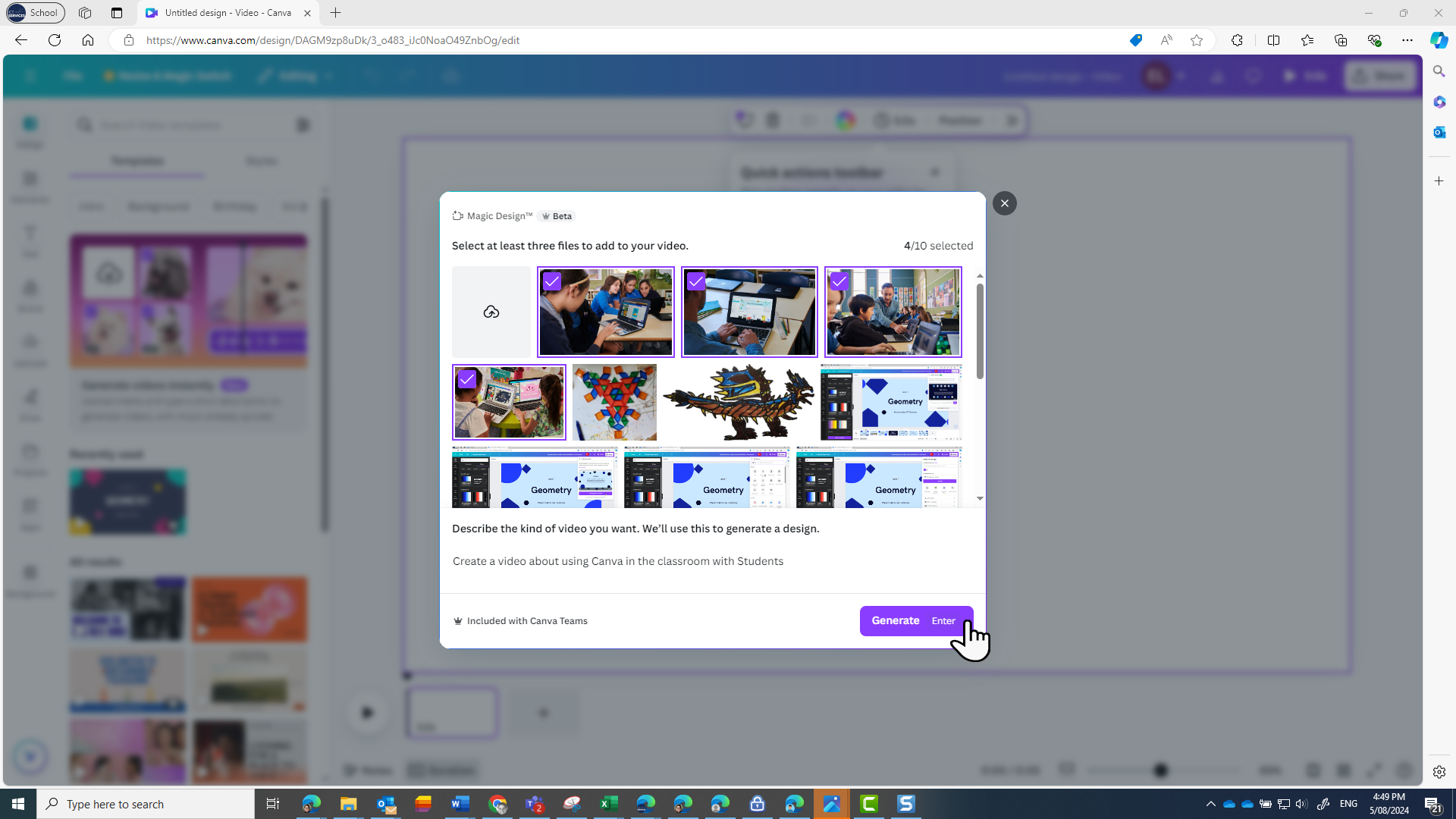Open Snagit from the taskbar
The image size is (1456, 819).
906,804
